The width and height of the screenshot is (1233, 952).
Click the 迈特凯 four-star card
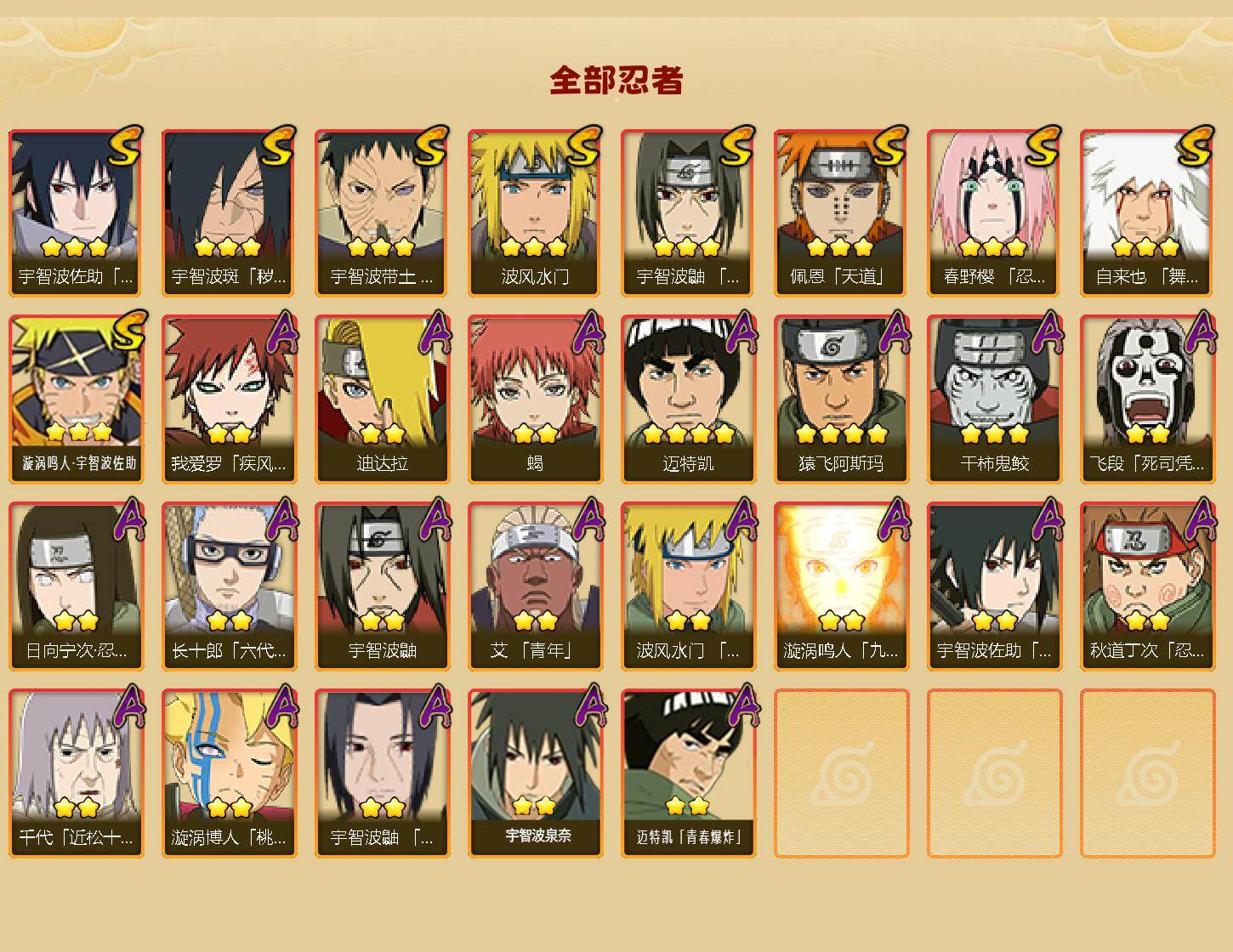pos(688,399)
